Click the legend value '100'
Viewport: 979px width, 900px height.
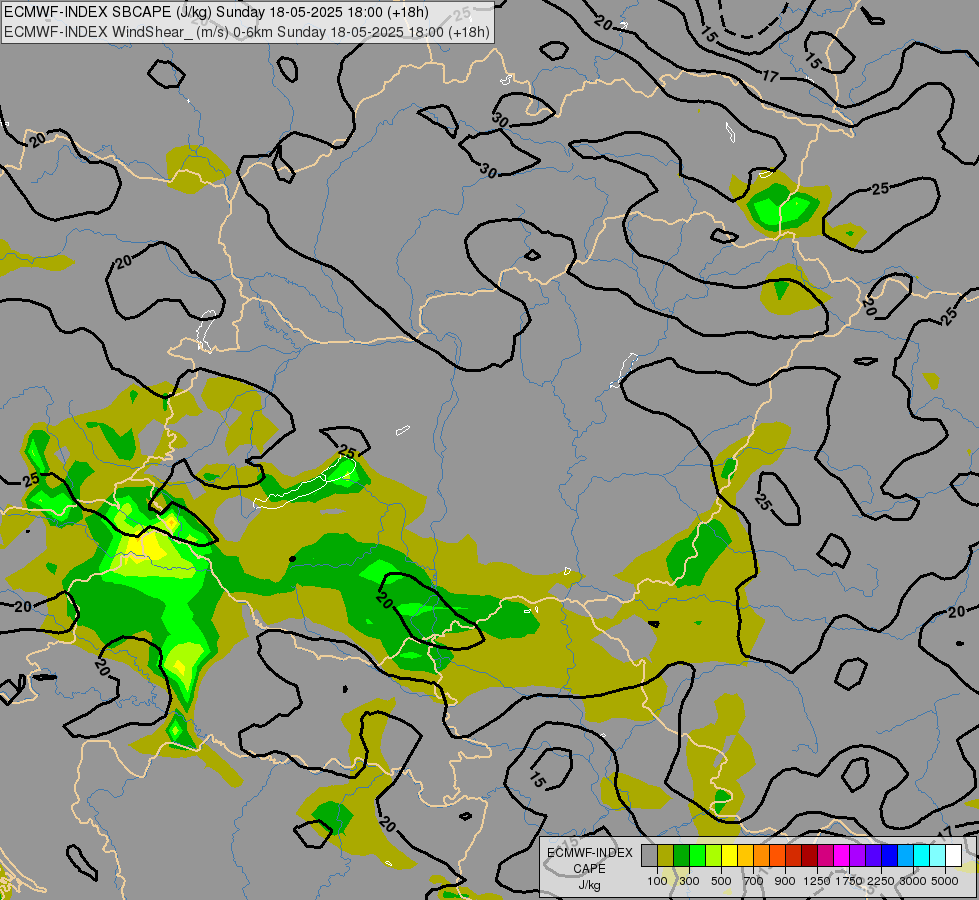click(657, 881)
